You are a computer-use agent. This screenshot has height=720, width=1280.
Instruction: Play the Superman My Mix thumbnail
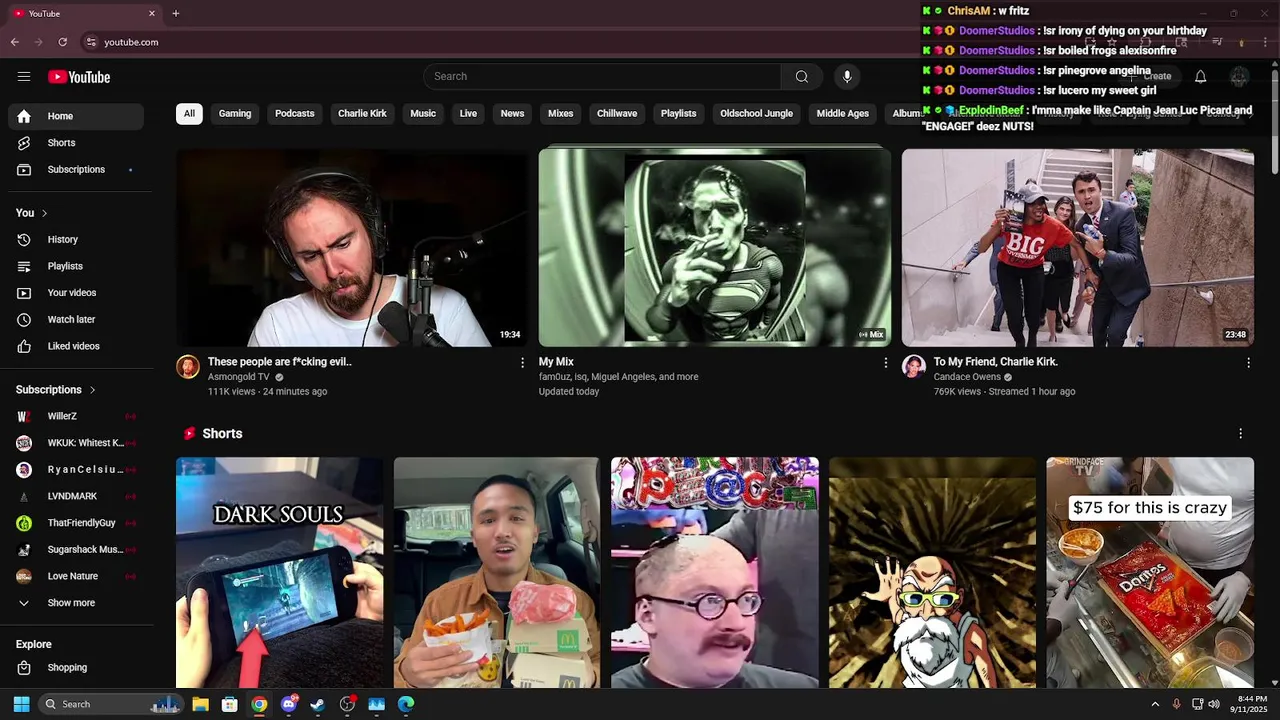tap(715, 248)
